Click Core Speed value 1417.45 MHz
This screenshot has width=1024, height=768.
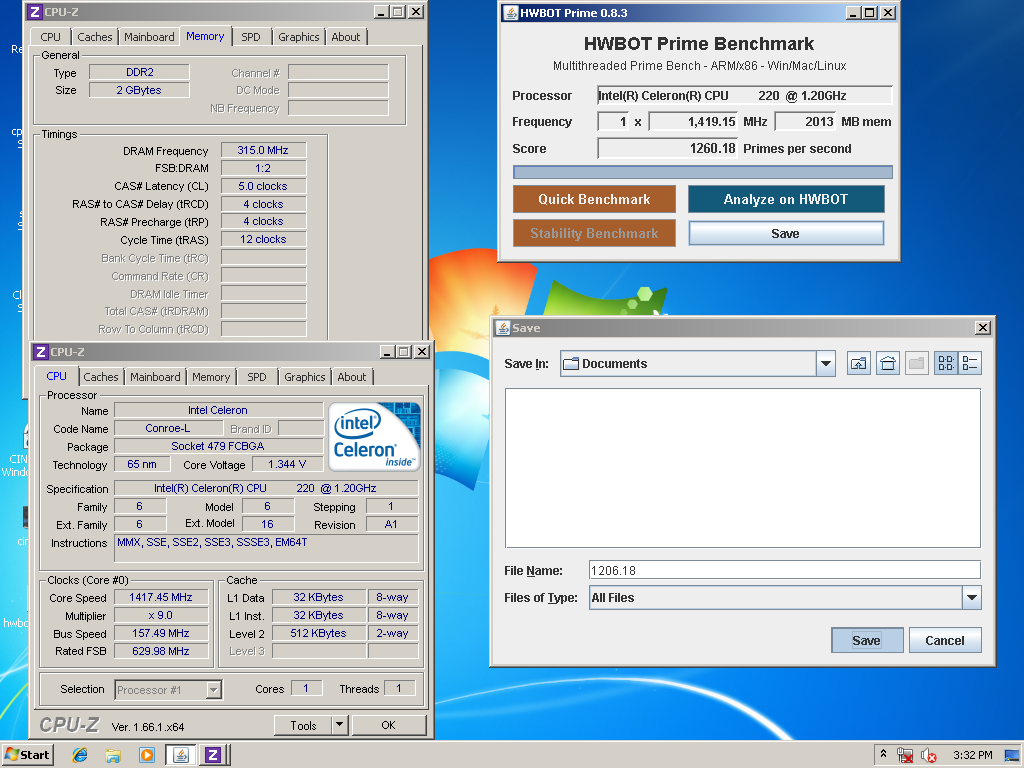click(161, 597)
